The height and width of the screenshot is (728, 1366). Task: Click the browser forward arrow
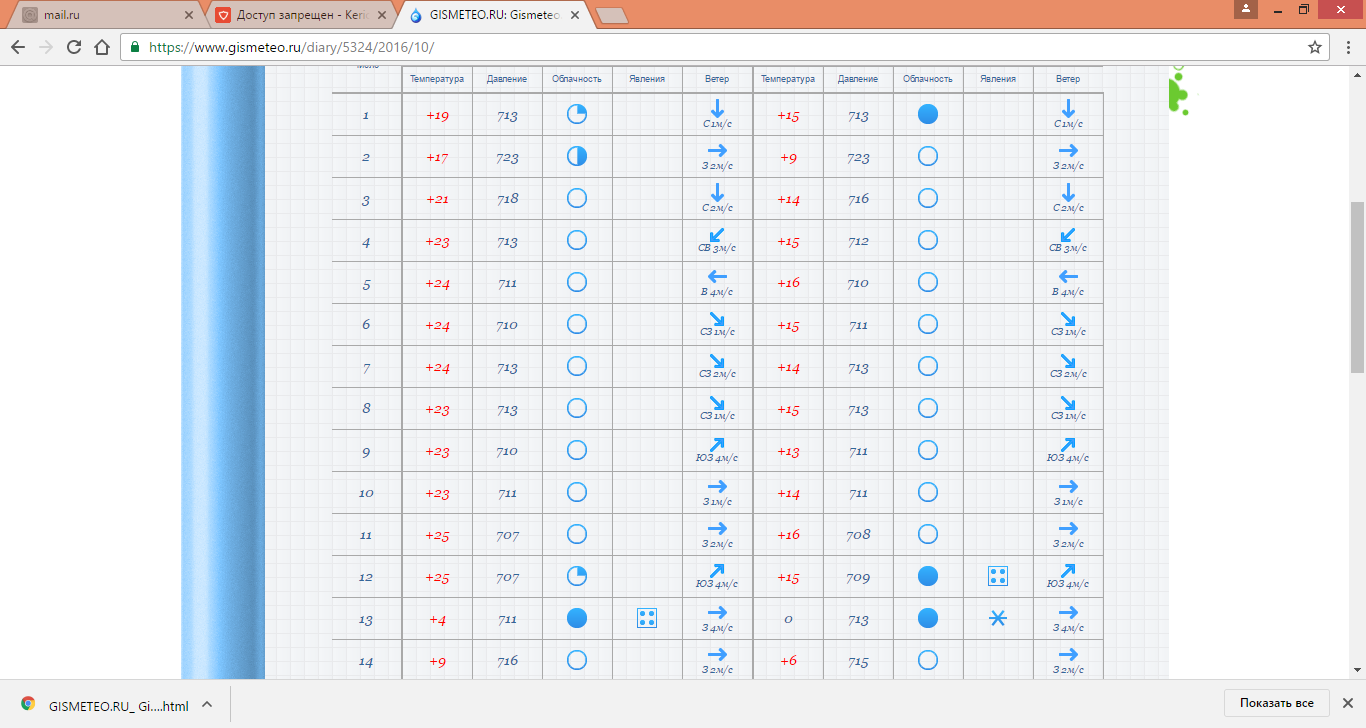[x=46, y=47]
